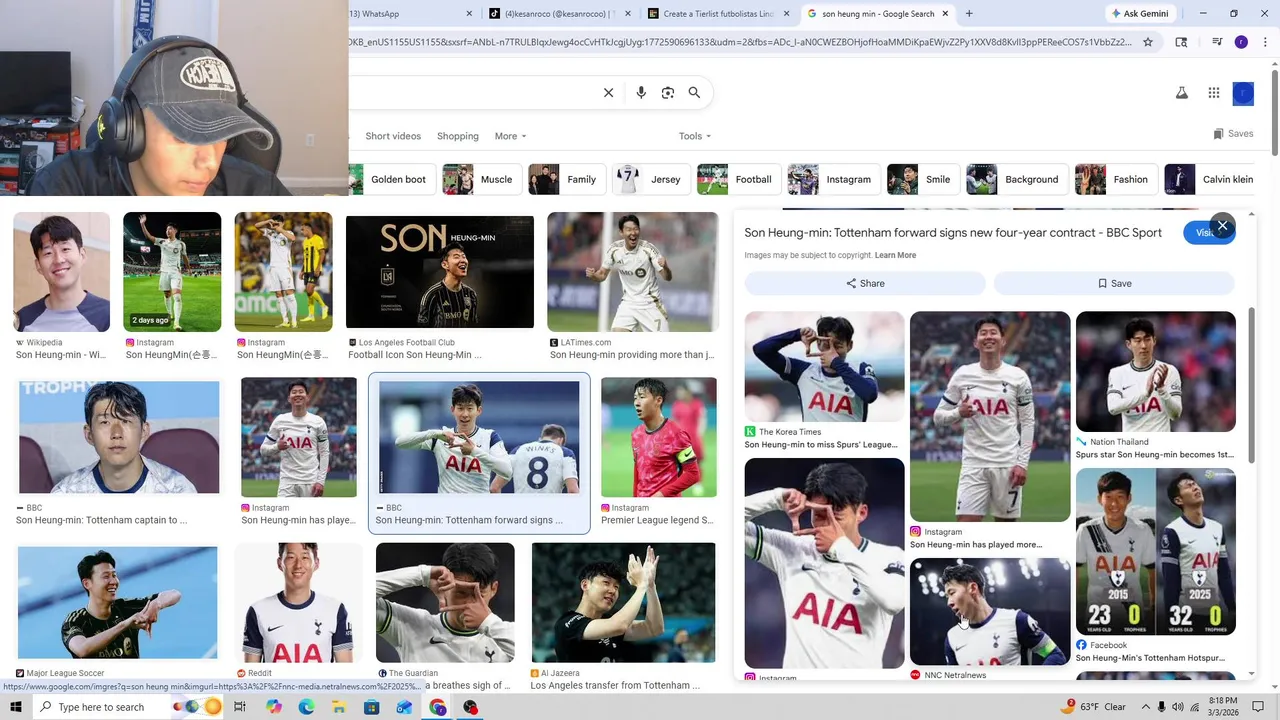Filter images by Smile chip
Viewport: 1280px width, 720px height.
coord(922,180)
